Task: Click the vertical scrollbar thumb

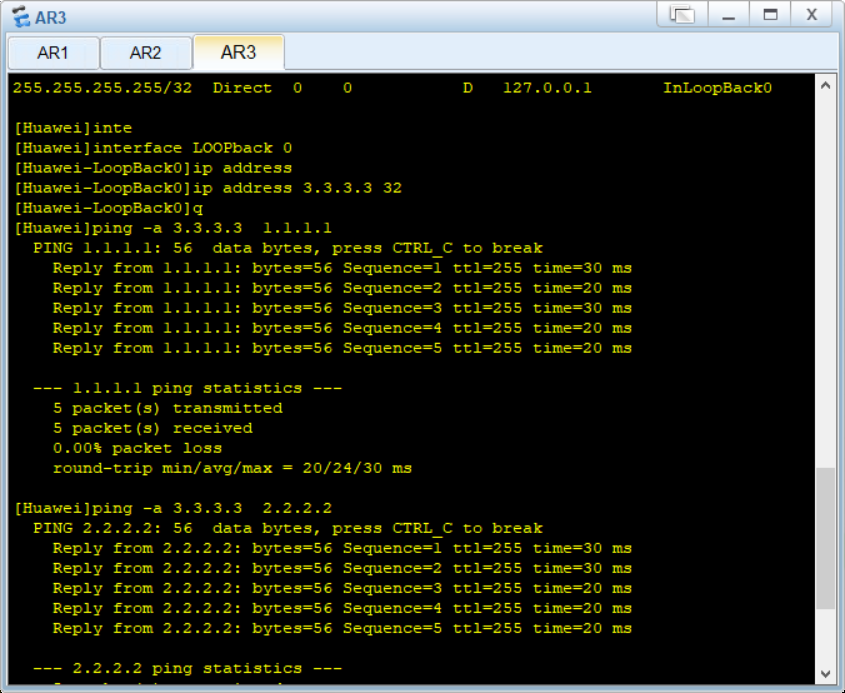Action: [825, 538]
